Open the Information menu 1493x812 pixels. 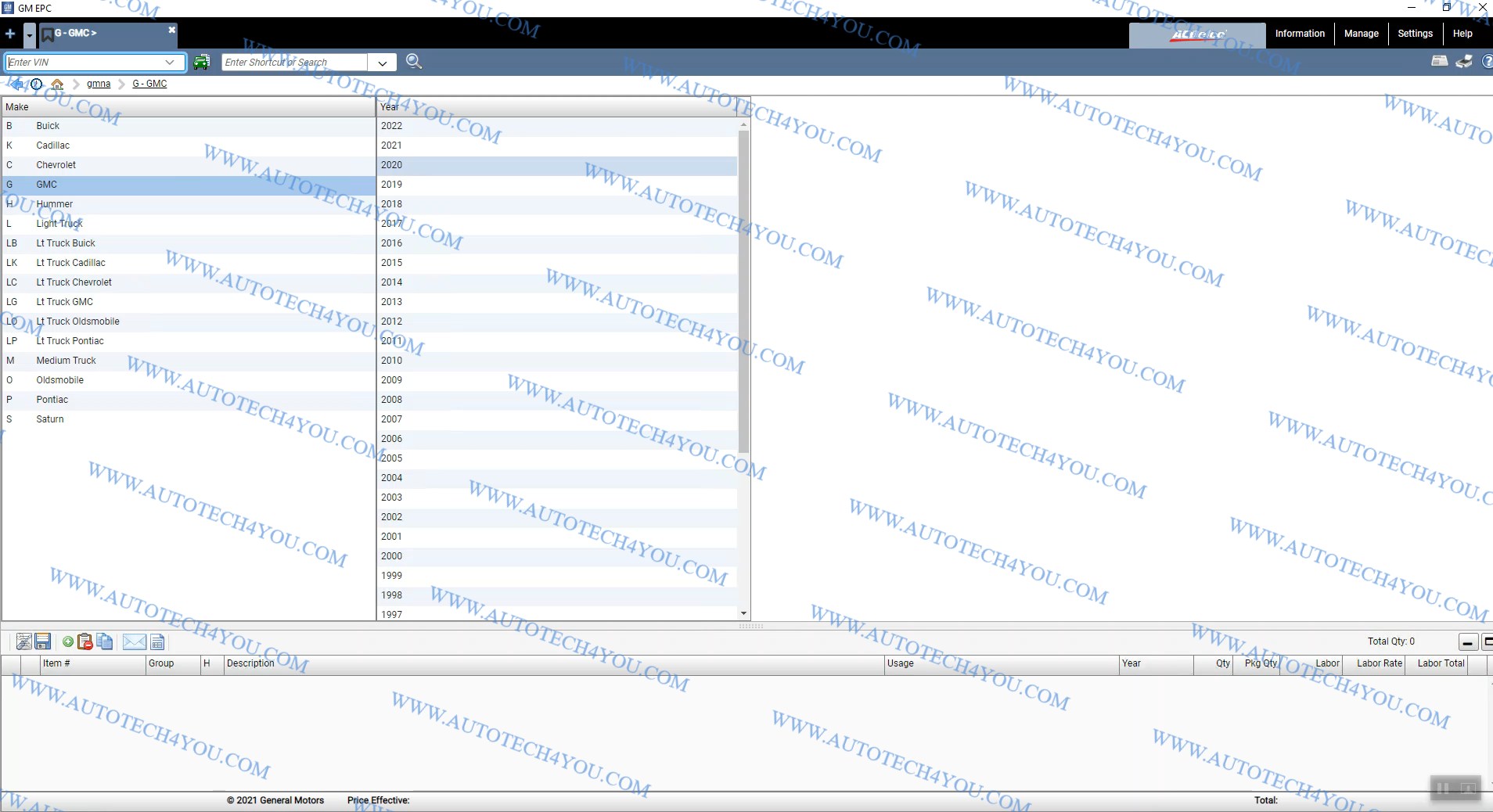tap(1300, 34)
